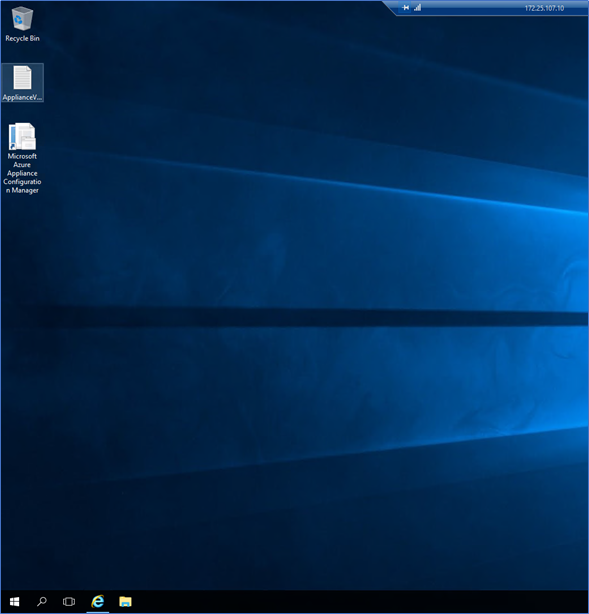Check the connection signal strength icon
The height and width of the screenshot is (614, 589).
(x=417, y=7)
